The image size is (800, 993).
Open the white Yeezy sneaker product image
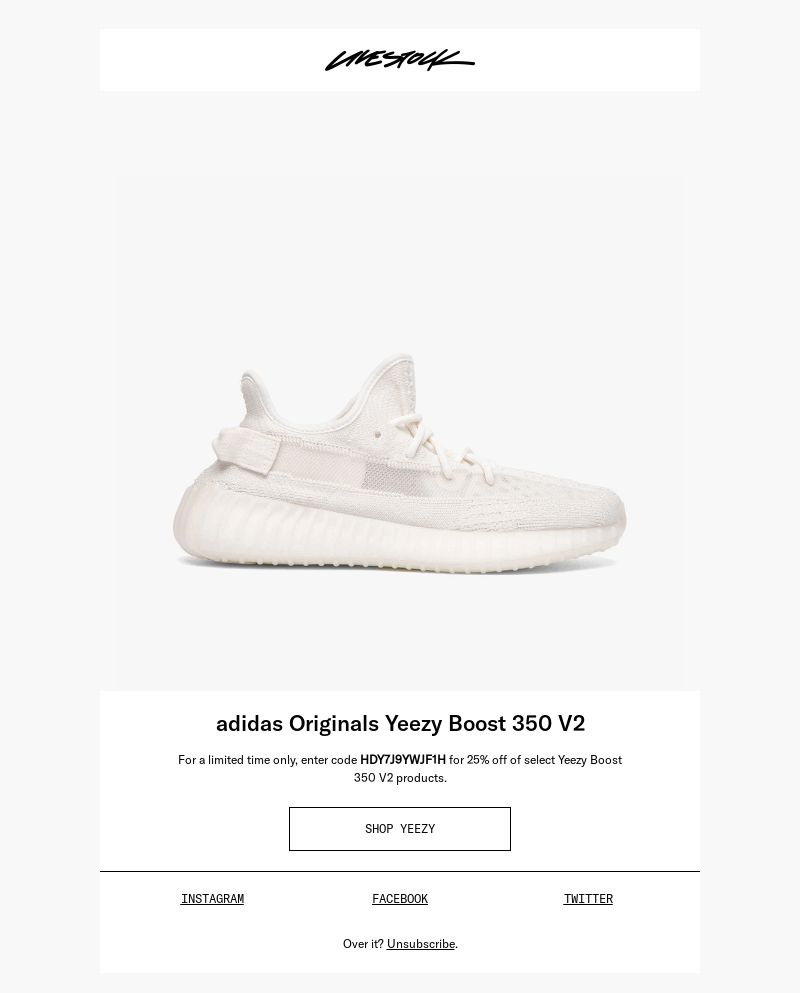[400, 391]
